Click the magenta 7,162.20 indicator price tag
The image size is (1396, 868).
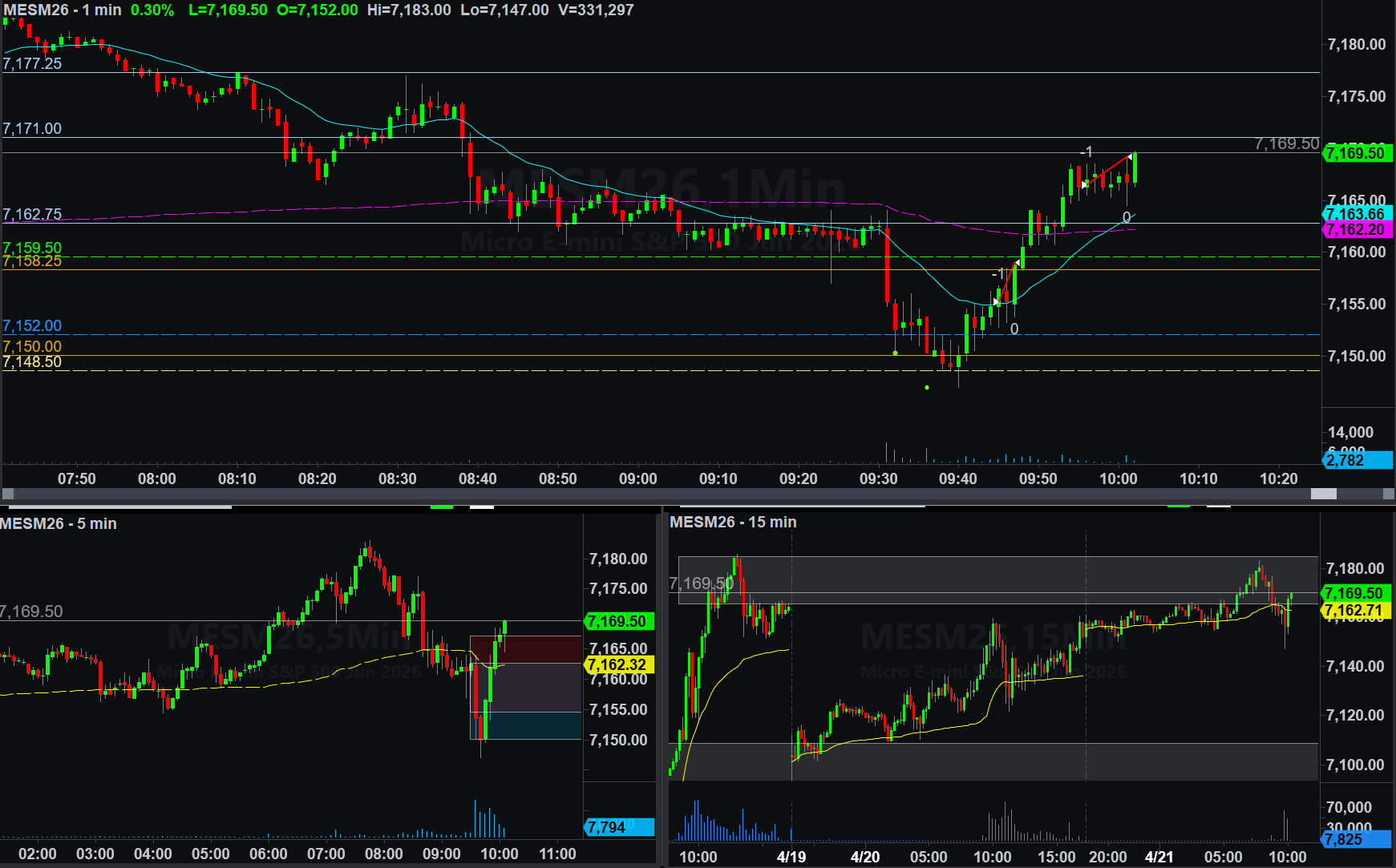[x=1356, y=230]
